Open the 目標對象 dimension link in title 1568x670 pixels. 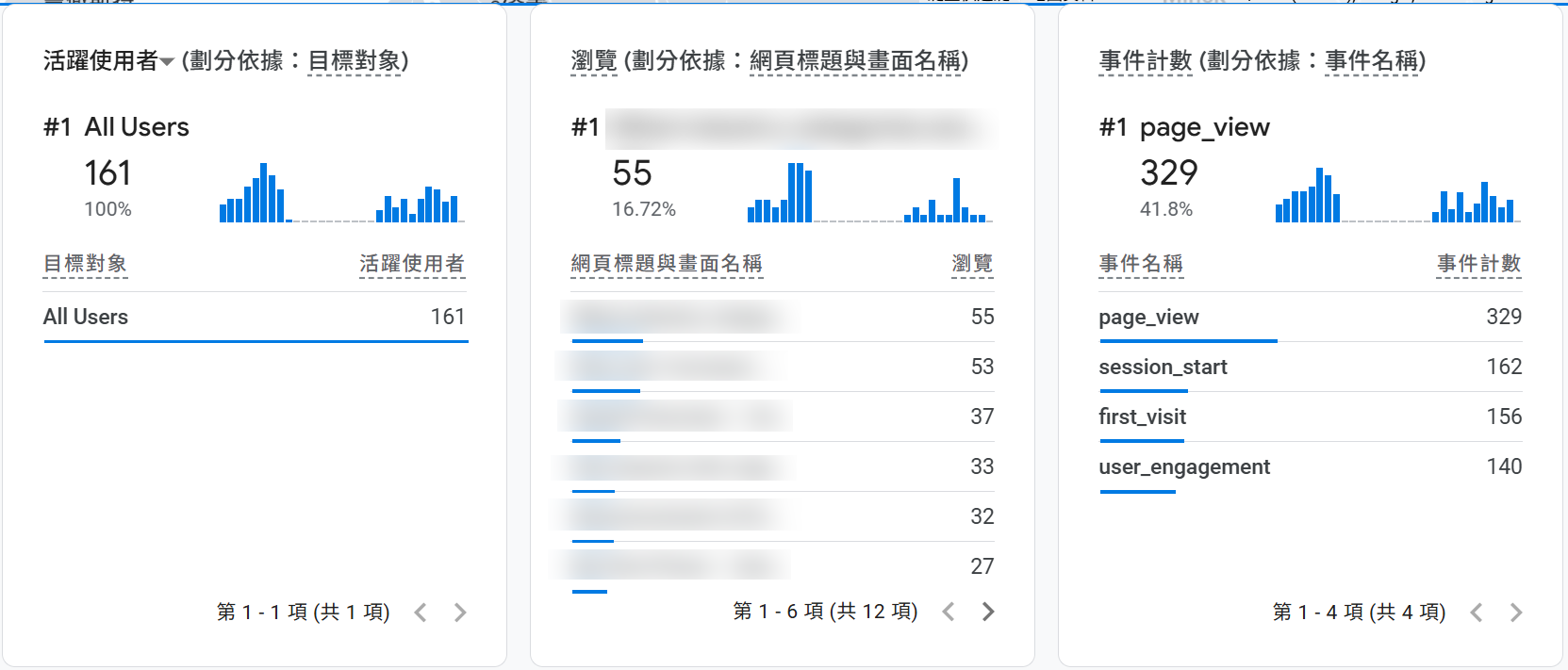[x=355, y=61]
